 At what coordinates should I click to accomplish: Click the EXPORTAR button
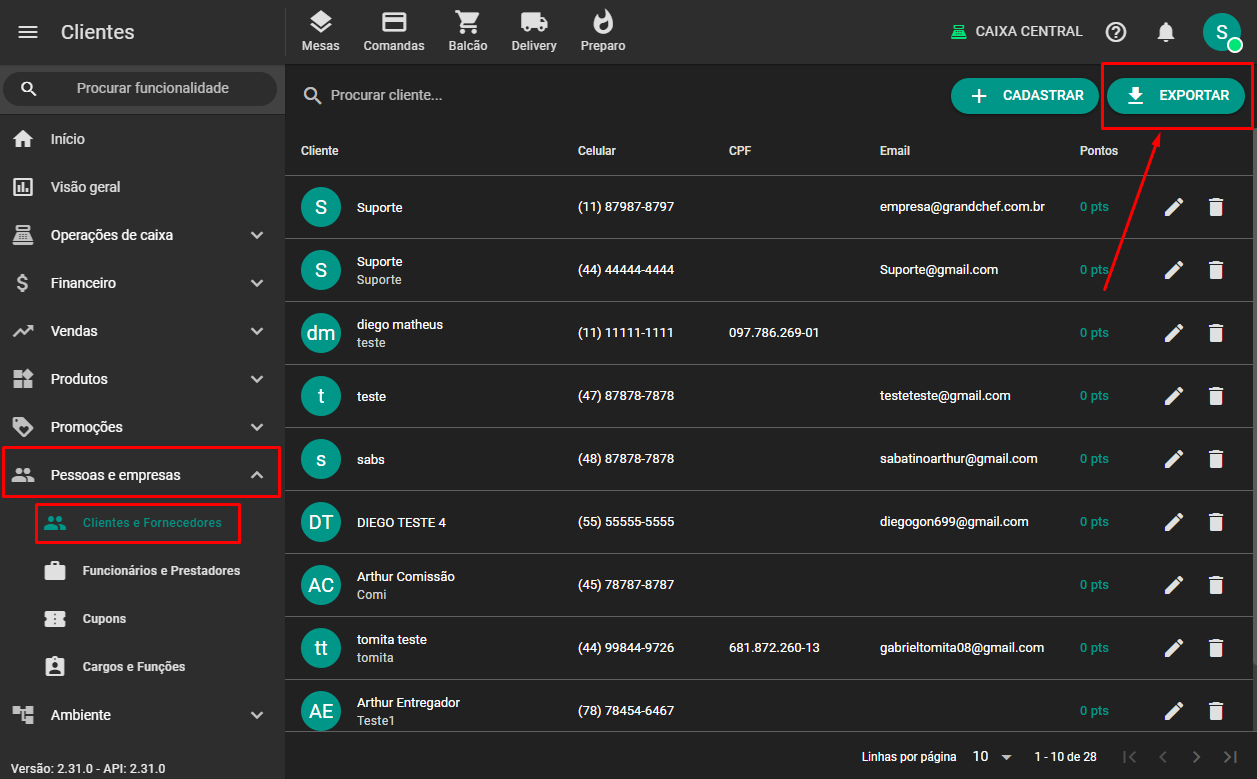click(x=1176, y=96)
